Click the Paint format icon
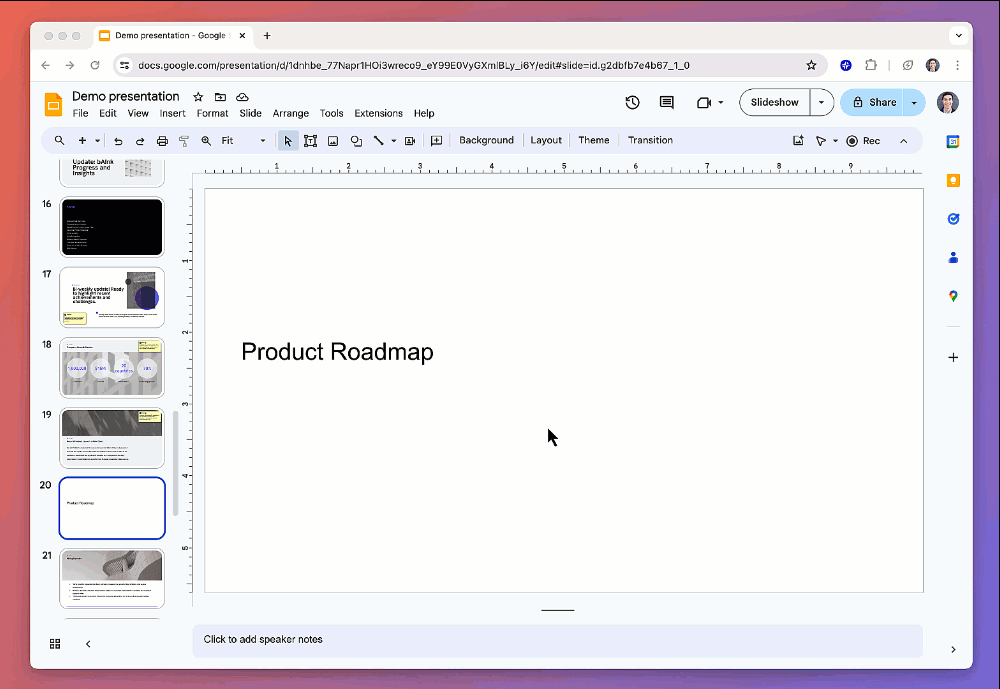 (x=183, y=140)
